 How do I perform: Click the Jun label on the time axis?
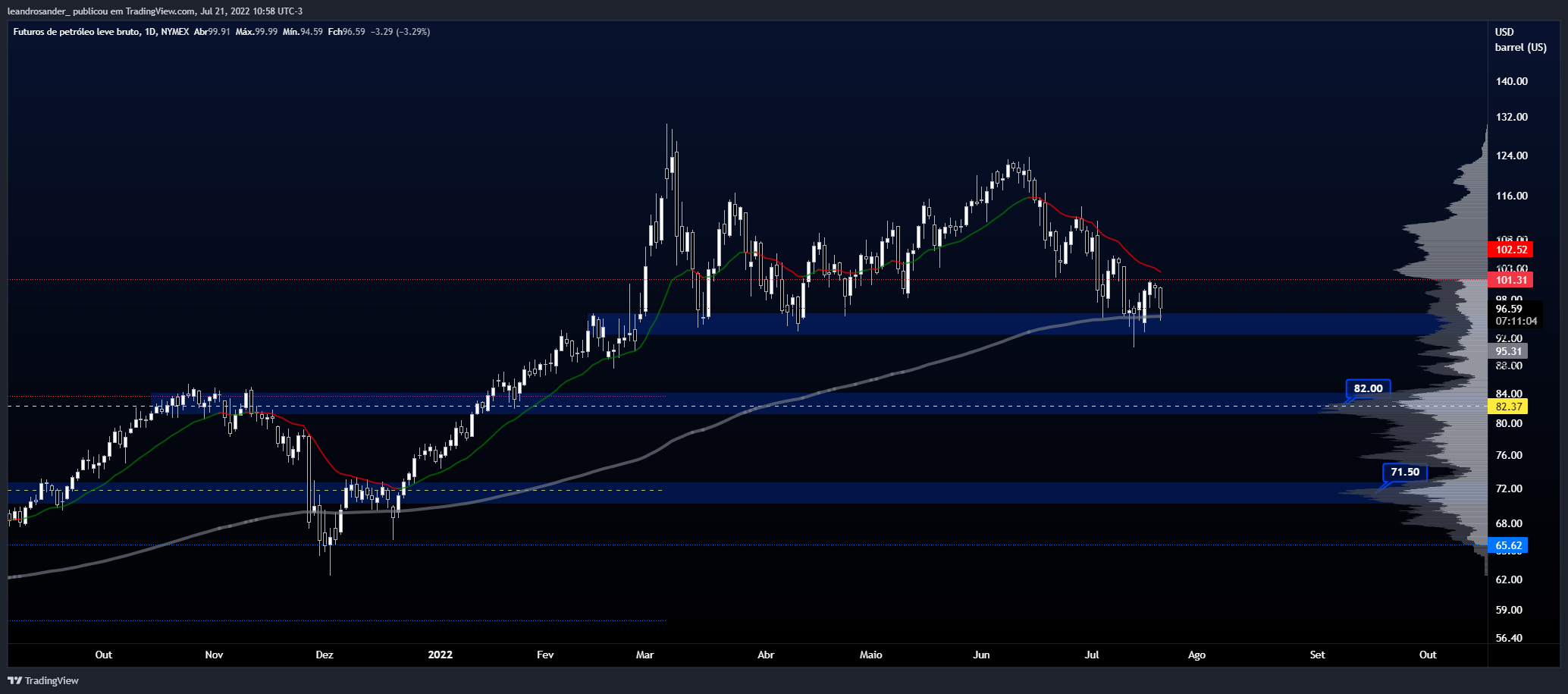[x=981, y=655]
